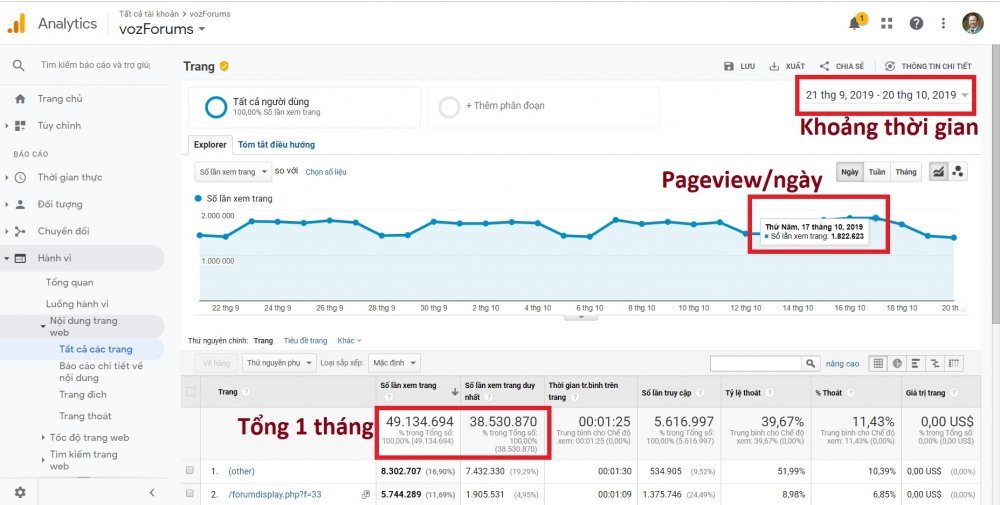Click the verified shield next to Trang
Viewport: 1000px width, 505px height.
224,66
